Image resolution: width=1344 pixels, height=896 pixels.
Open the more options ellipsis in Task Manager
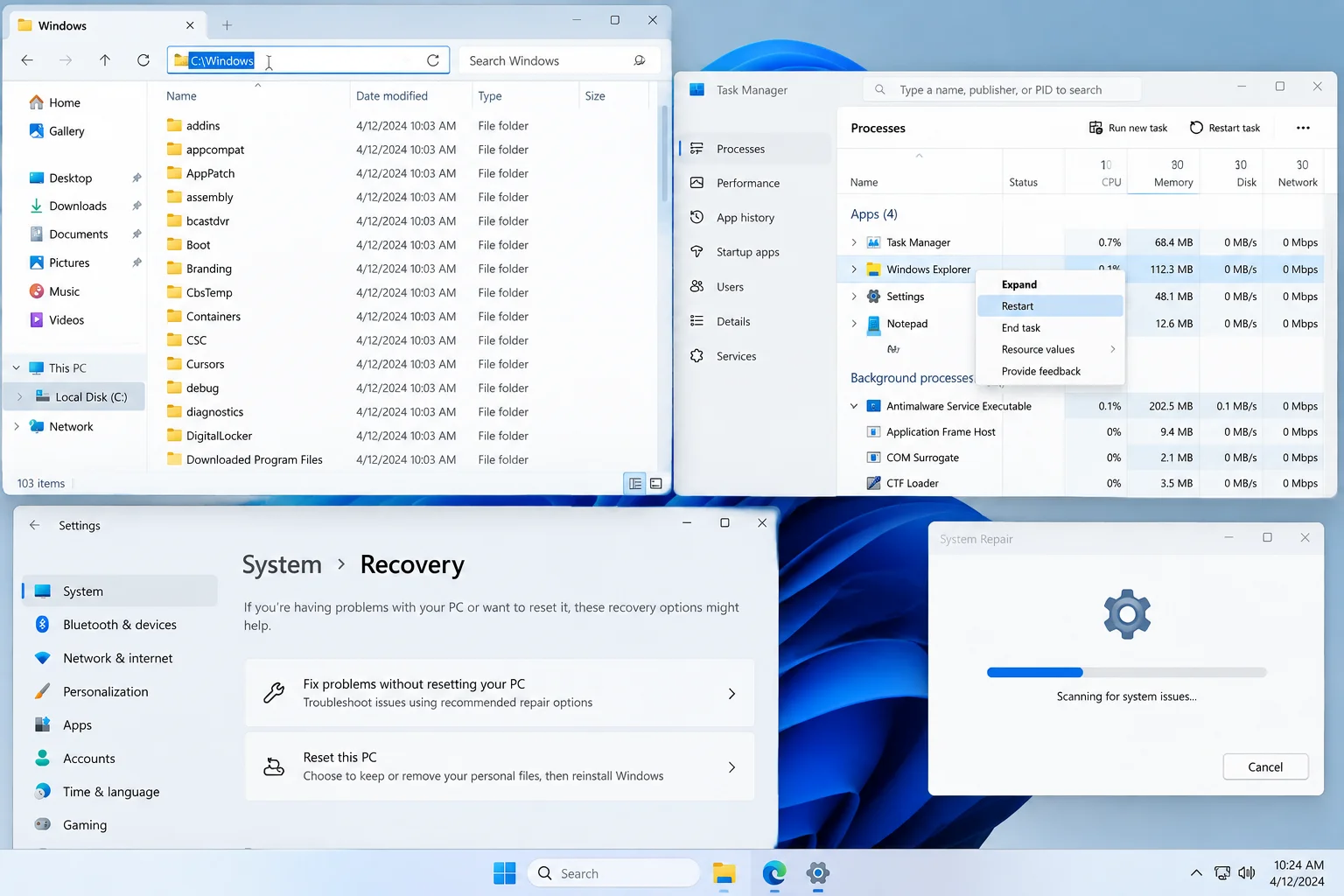[1303, 128]
